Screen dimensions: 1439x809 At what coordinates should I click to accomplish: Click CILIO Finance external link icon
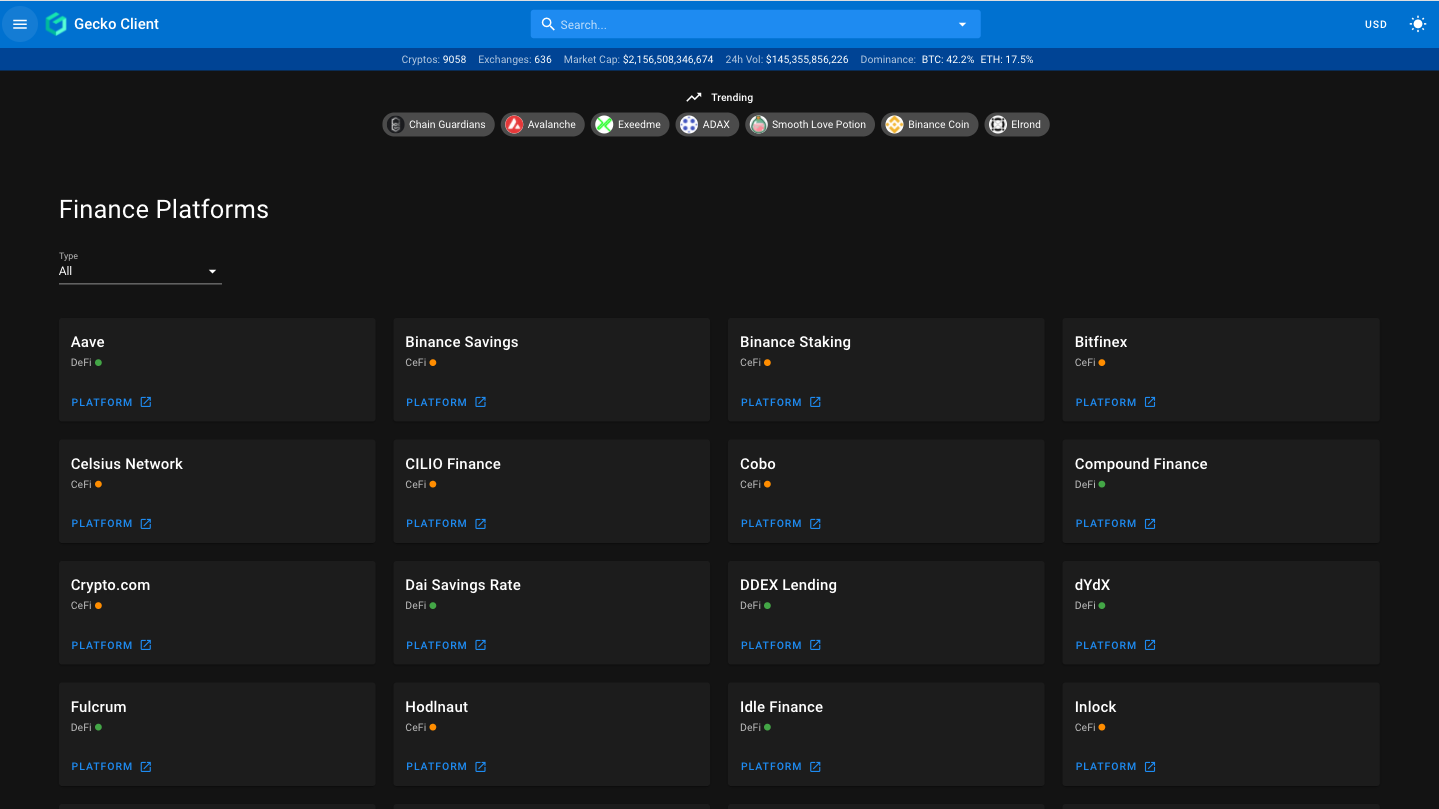click(x=480, y=524)
